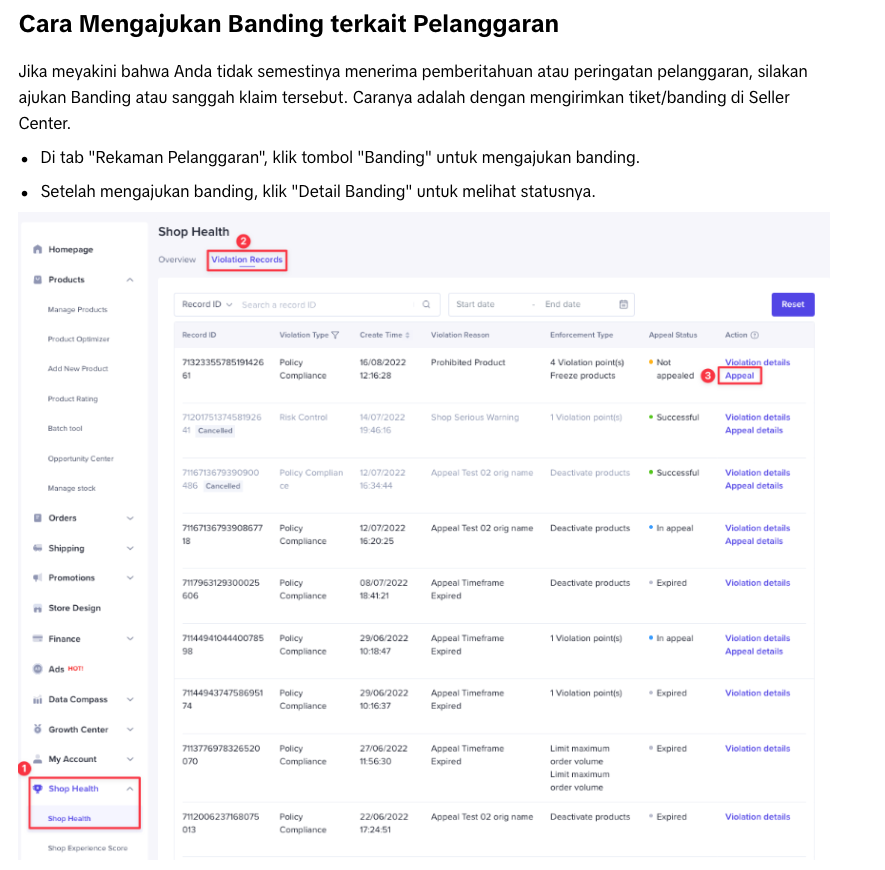Expand the Data Compass section chevron
The width and height of the screenshot is (885, 870).
pyautogui.click(x=130, y=700)
